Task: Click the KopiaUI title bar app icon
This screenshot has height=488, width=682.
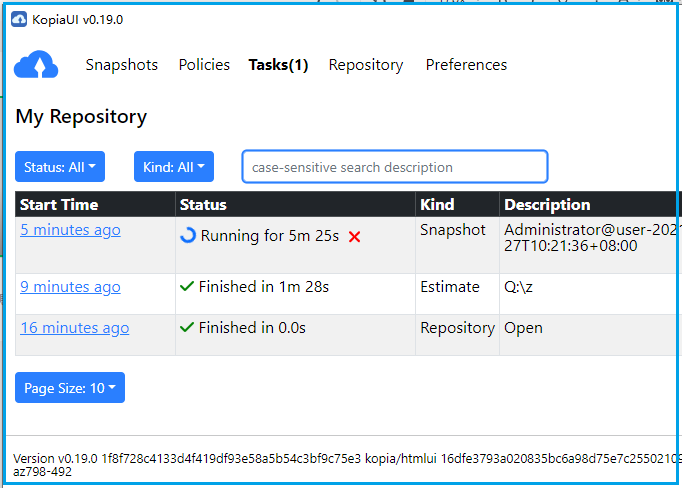Action: pos(18,19)
